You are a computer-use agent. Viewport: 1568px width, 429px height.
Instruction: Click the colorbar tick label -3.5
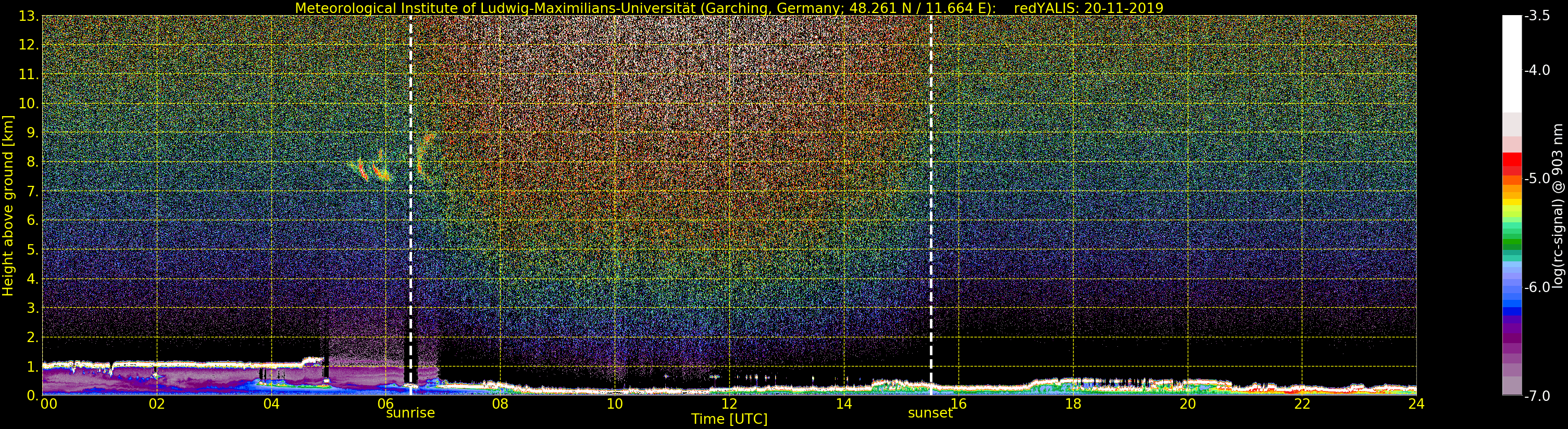coord(1537,16)
